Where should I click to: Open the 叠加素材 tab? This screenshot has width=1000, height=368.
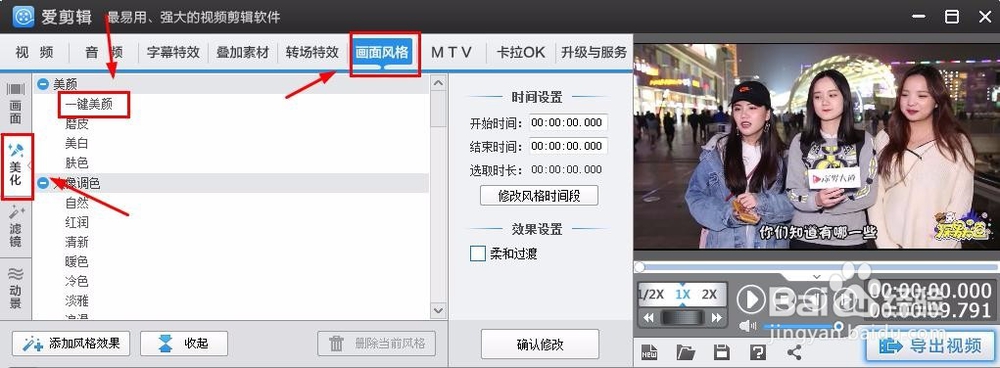coord(243,52)
